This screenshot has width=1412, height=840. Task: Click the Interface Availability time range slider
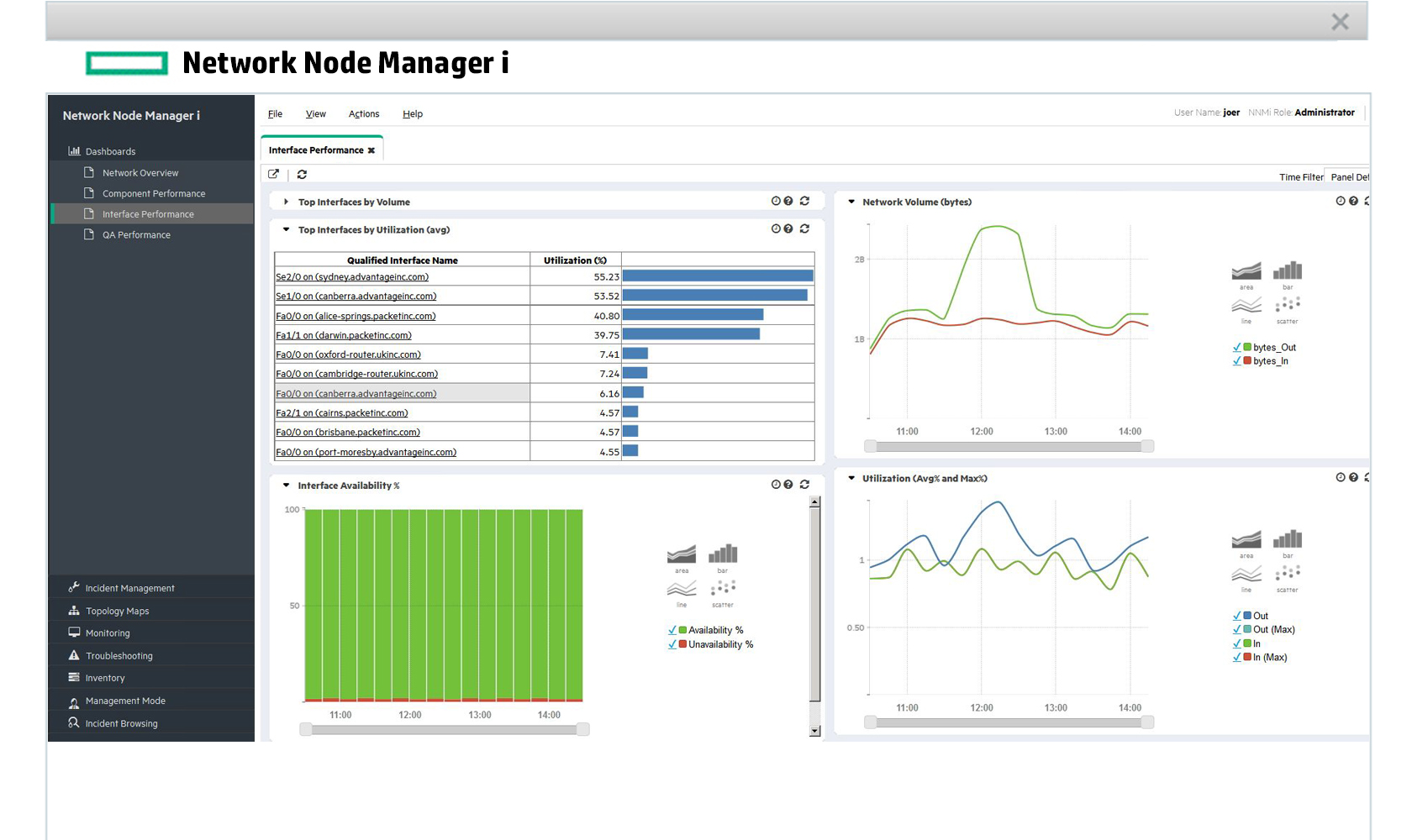[445, 729]
